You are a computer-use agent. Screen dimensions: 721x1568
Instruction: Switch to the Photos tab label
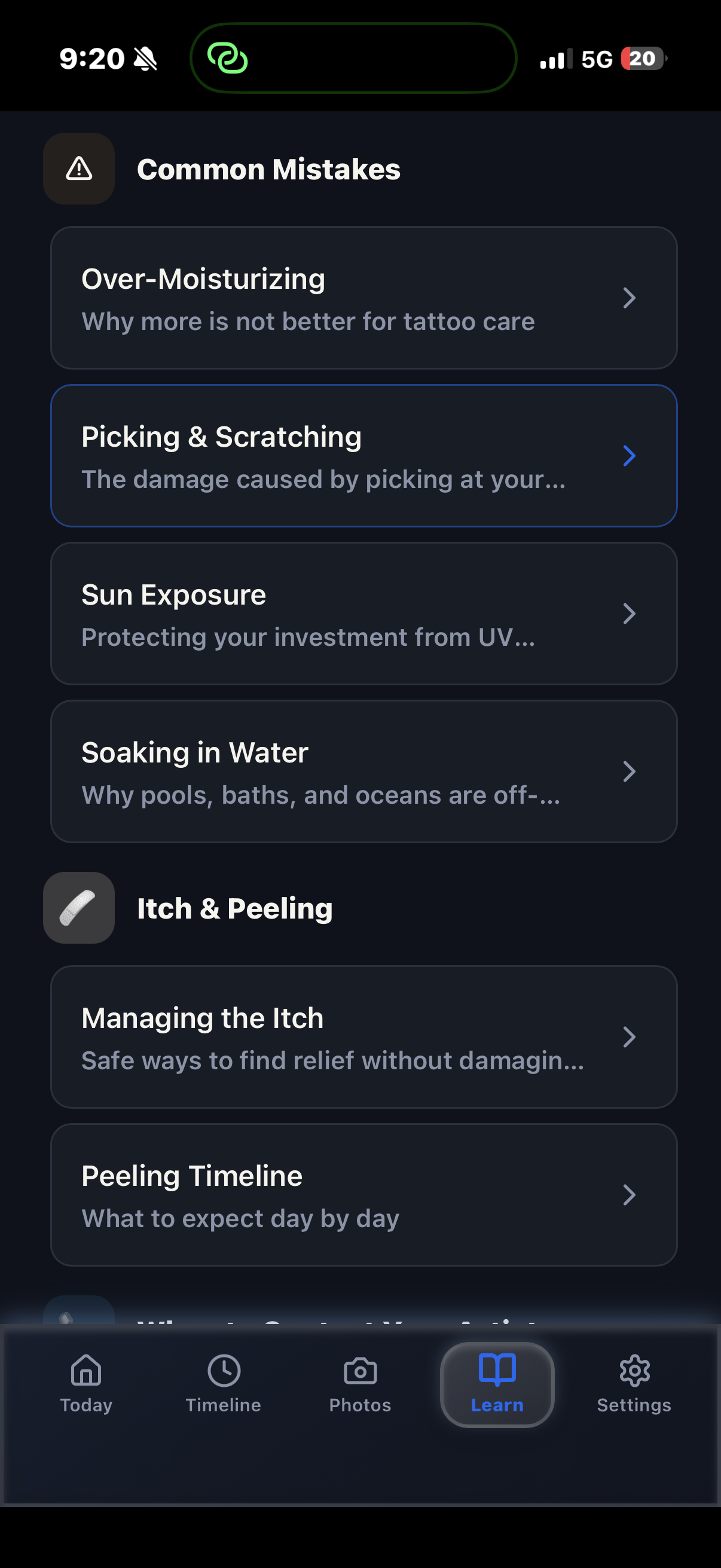coord(360,1405)
